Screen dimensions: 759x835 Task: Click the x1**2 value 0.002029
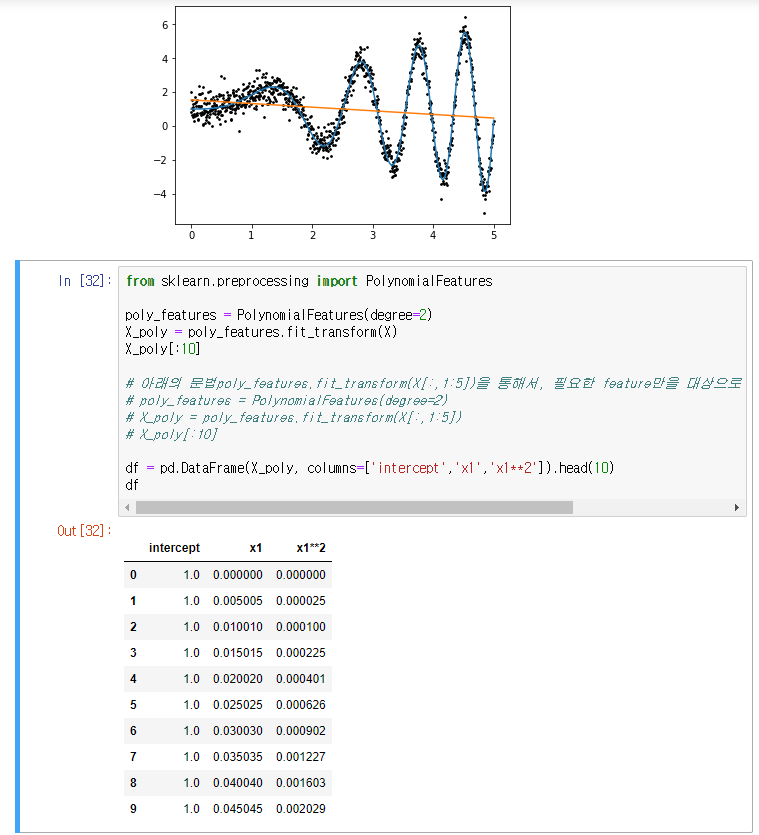pos(301,808)
